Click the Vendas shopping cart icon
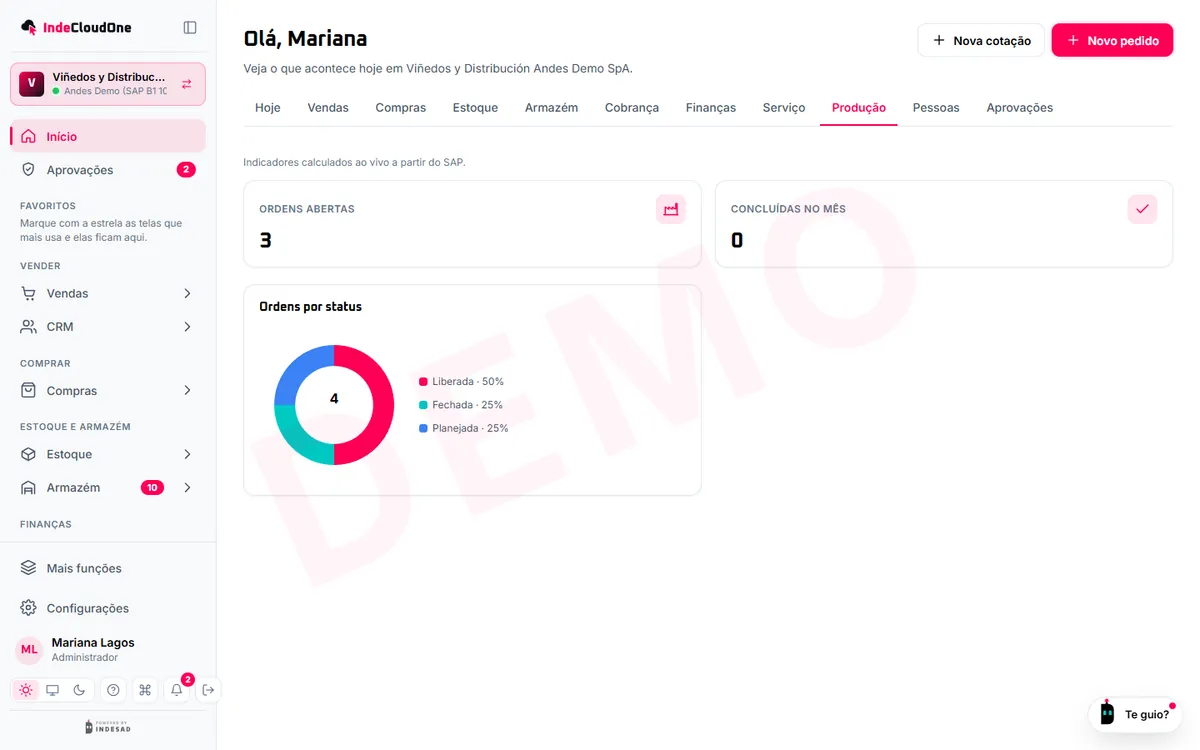Viewport: 1200px width, 750px height. click(x=28, y=293)
